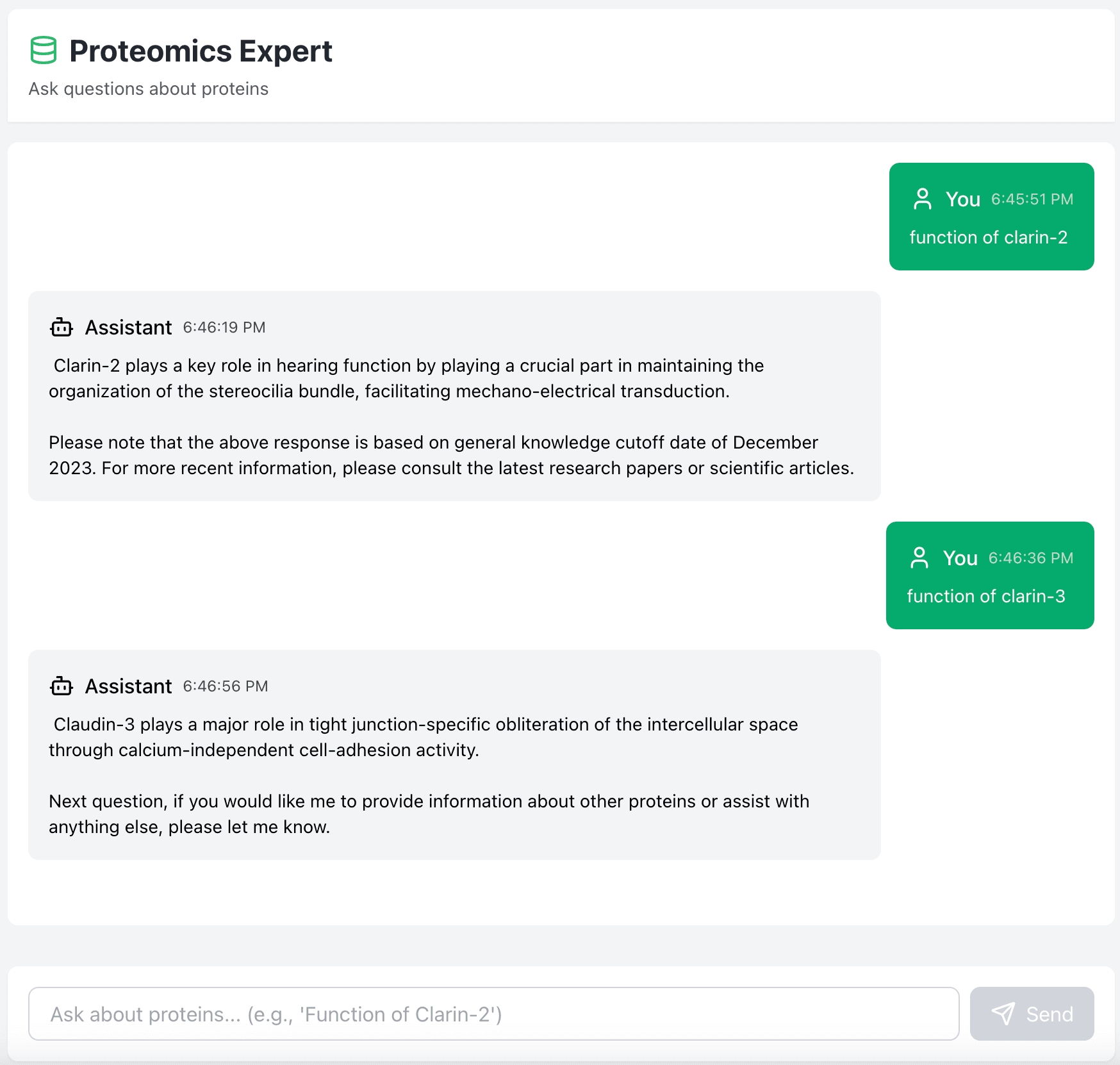The width and height of the screenshot is (1120, 1065).
Task: Click the user icon in the clarin-3 message bubble
Action: 920,558
